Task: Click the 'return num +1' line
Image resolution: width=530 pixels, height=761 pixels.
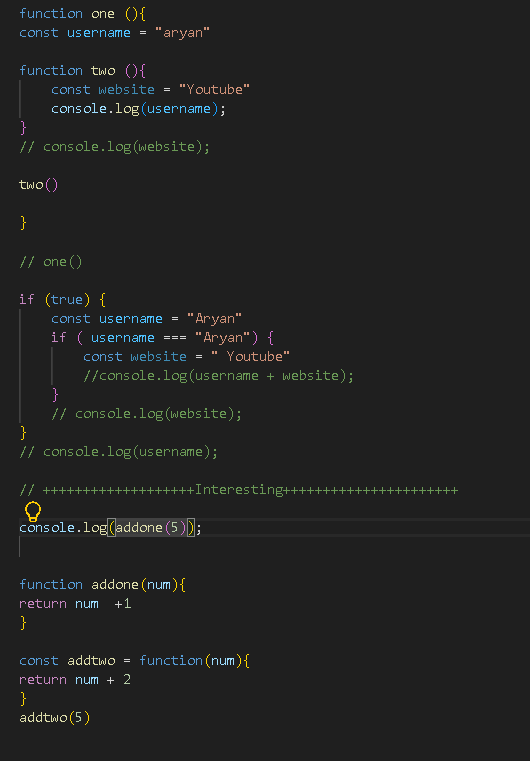Action: [75, 604]
